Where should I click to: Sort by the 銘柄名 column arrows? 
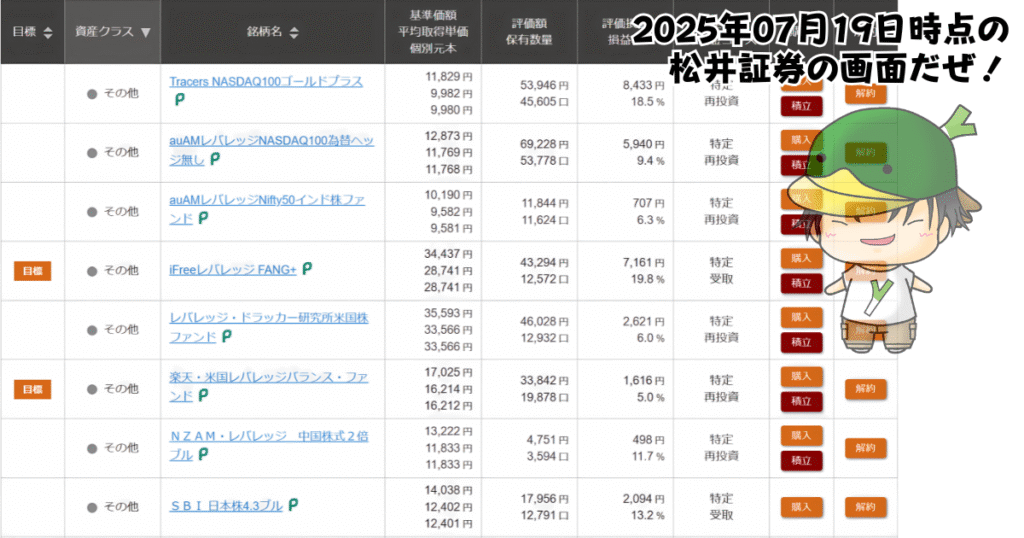click(294, 32)
